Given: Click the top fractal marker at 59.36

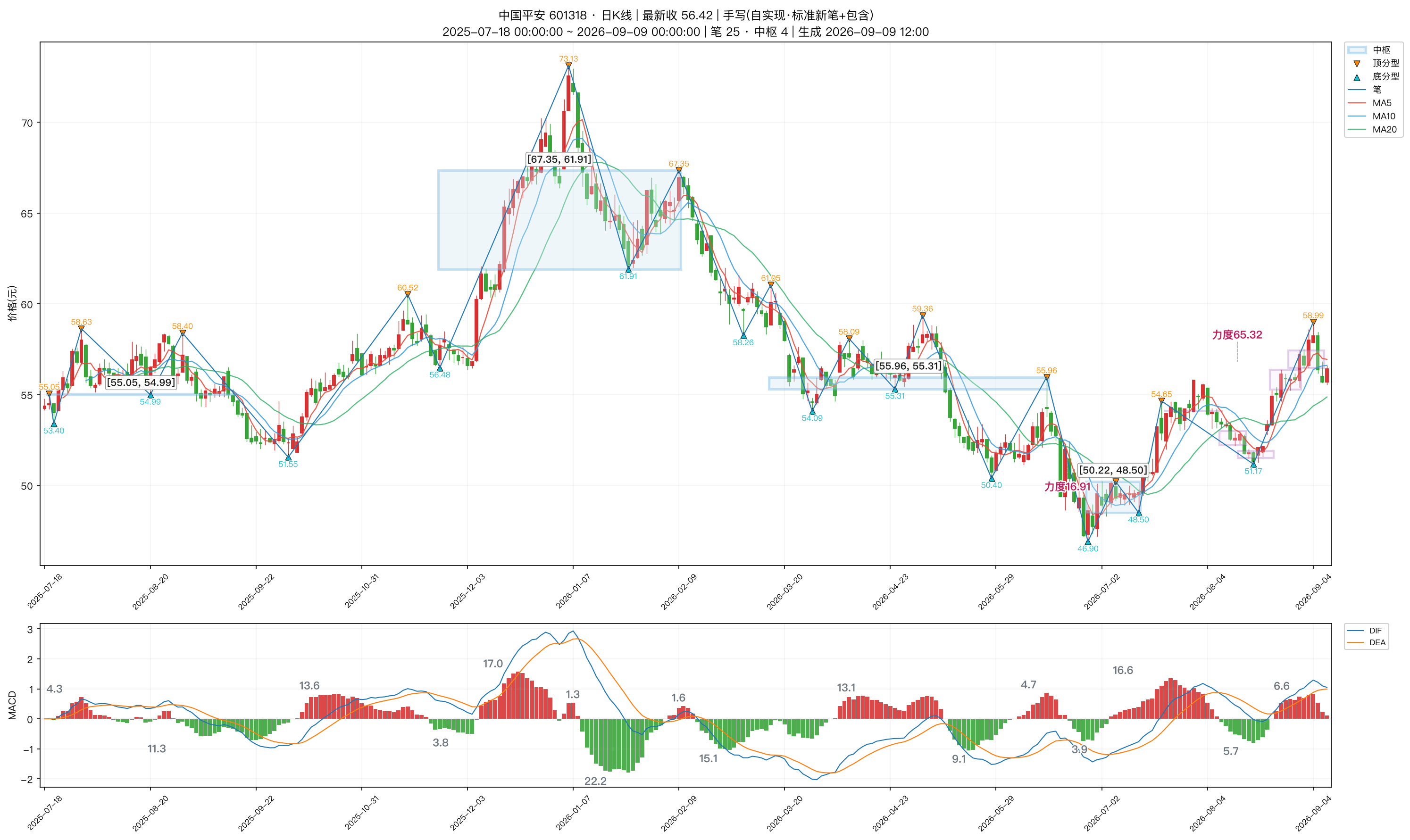Looking at the screenshot, I should tap(923, 315).
